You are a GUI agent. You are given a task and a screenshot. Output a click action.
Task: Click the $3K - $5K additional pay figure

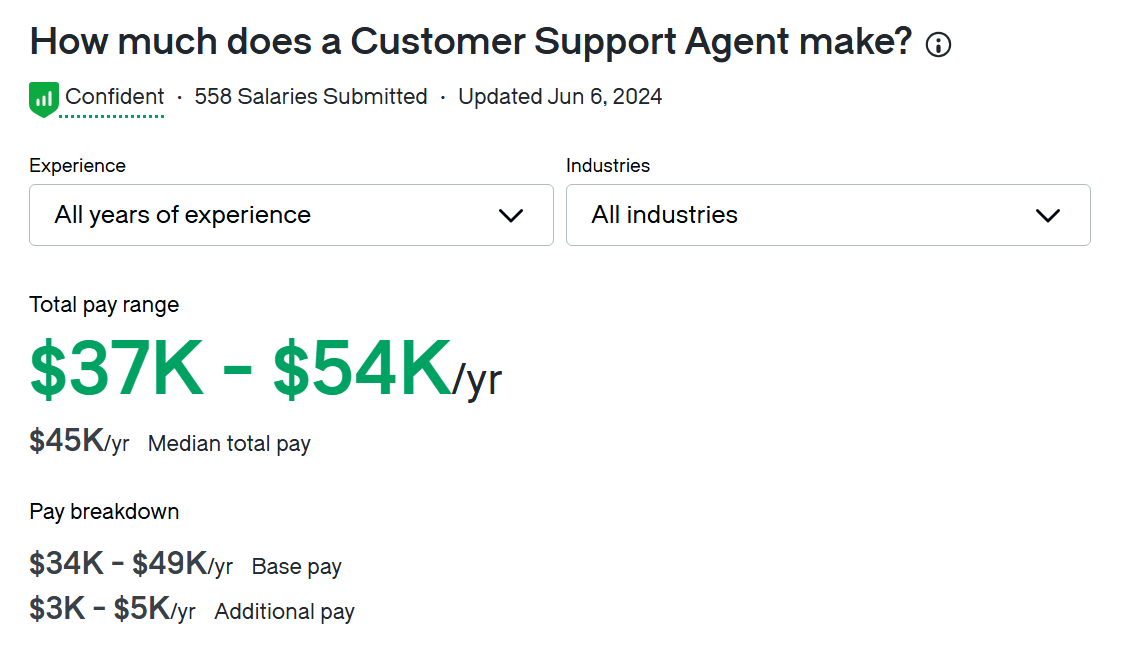pos(112,609)
